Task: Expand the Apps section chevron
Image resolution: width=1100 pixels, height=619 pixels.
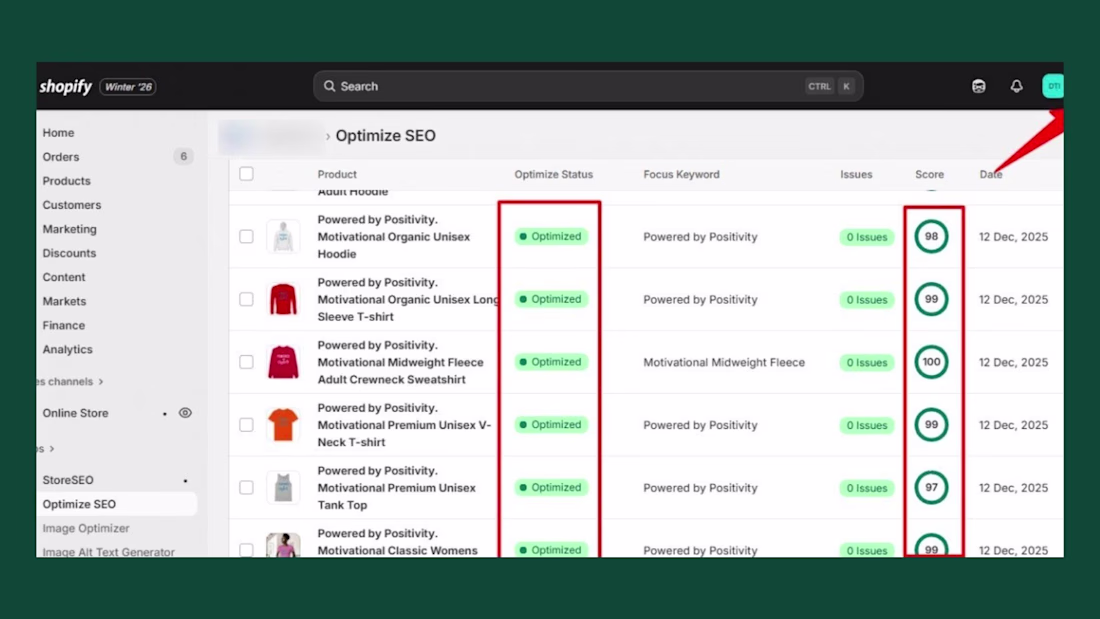Action: click(52, 448)
